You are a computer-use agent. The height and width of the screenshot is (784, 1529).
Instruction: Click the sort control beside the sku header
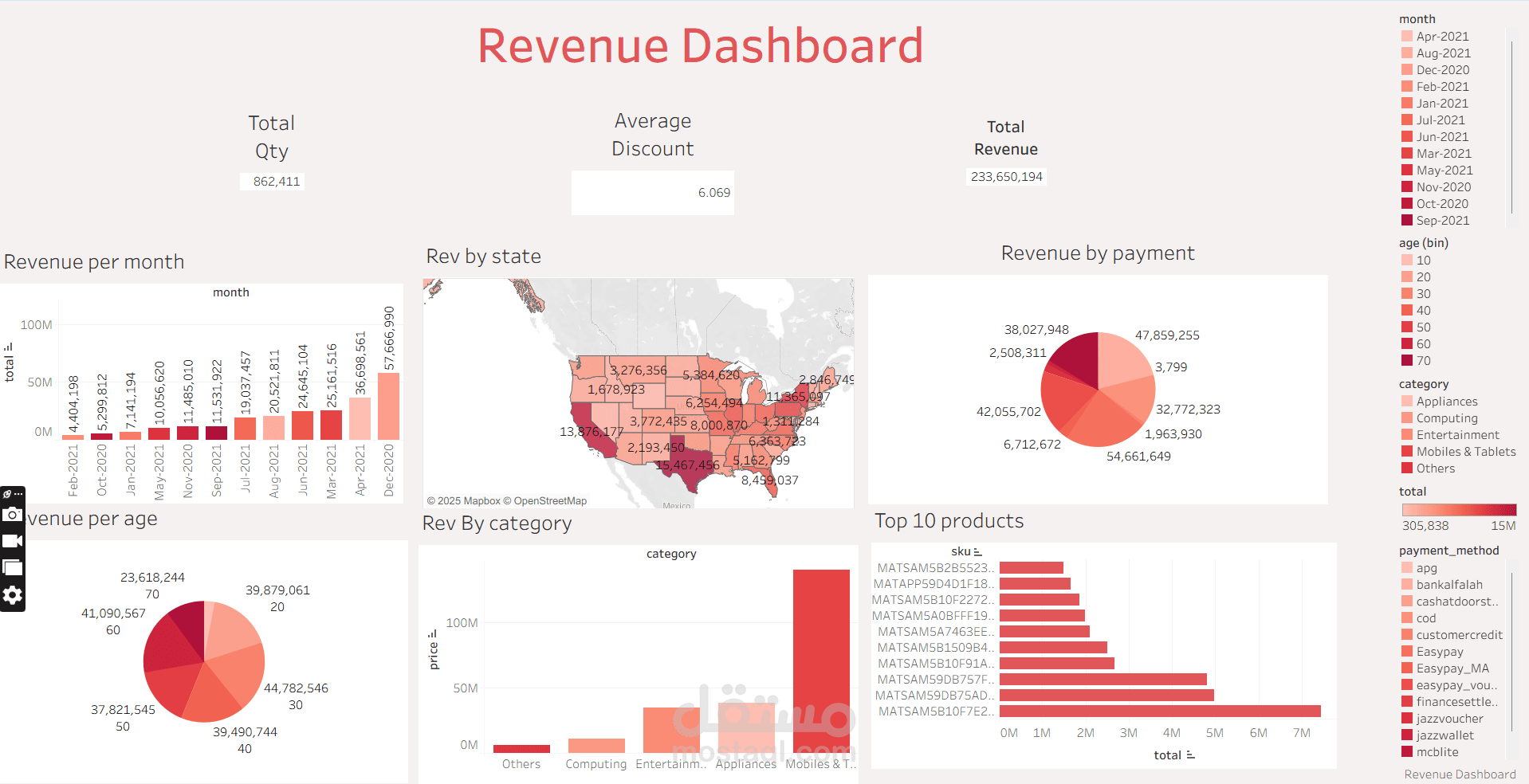coord(977,551)
